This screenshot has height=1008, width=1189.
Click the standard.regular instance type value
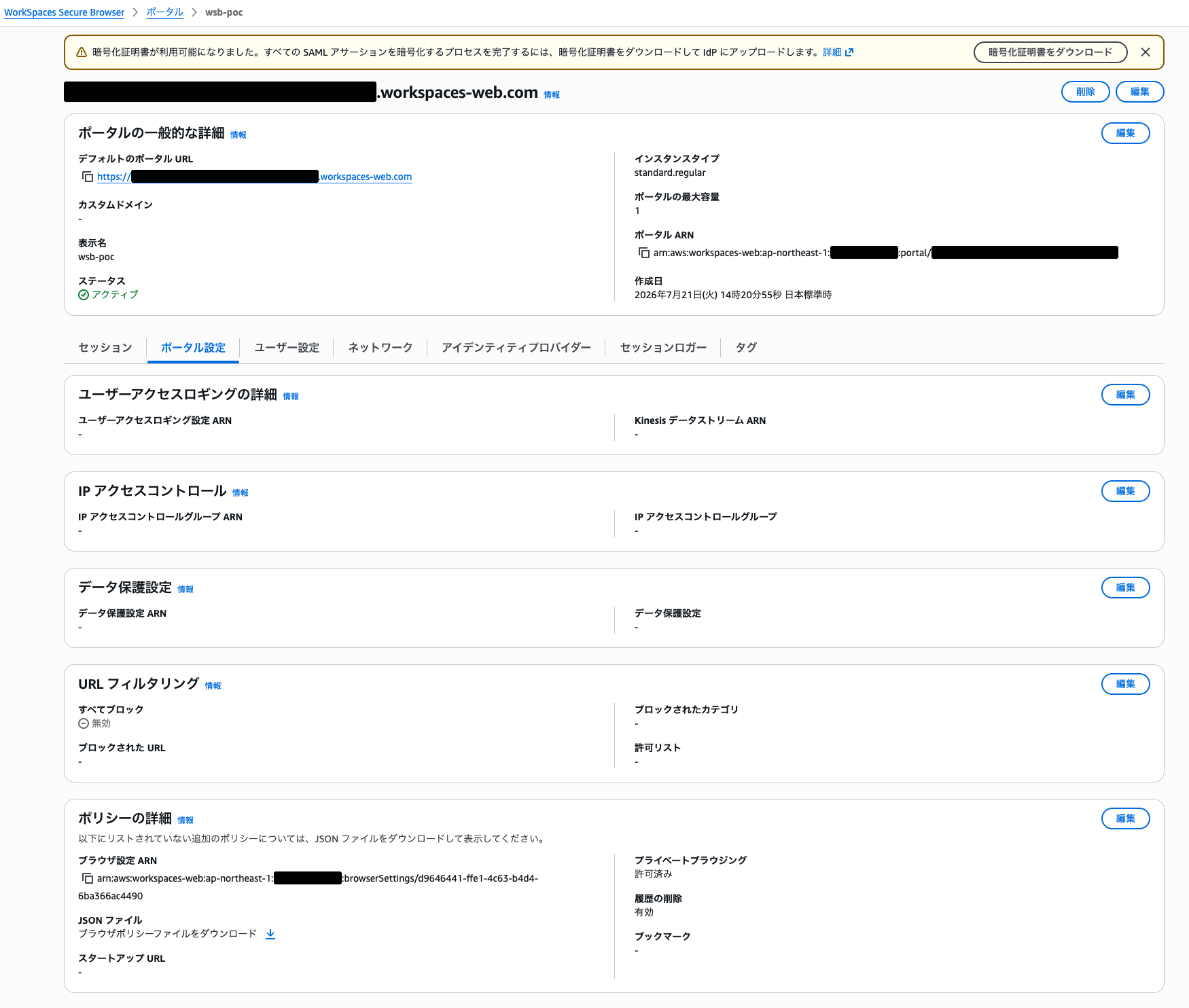pyautogui.click(x=670, y=173)
